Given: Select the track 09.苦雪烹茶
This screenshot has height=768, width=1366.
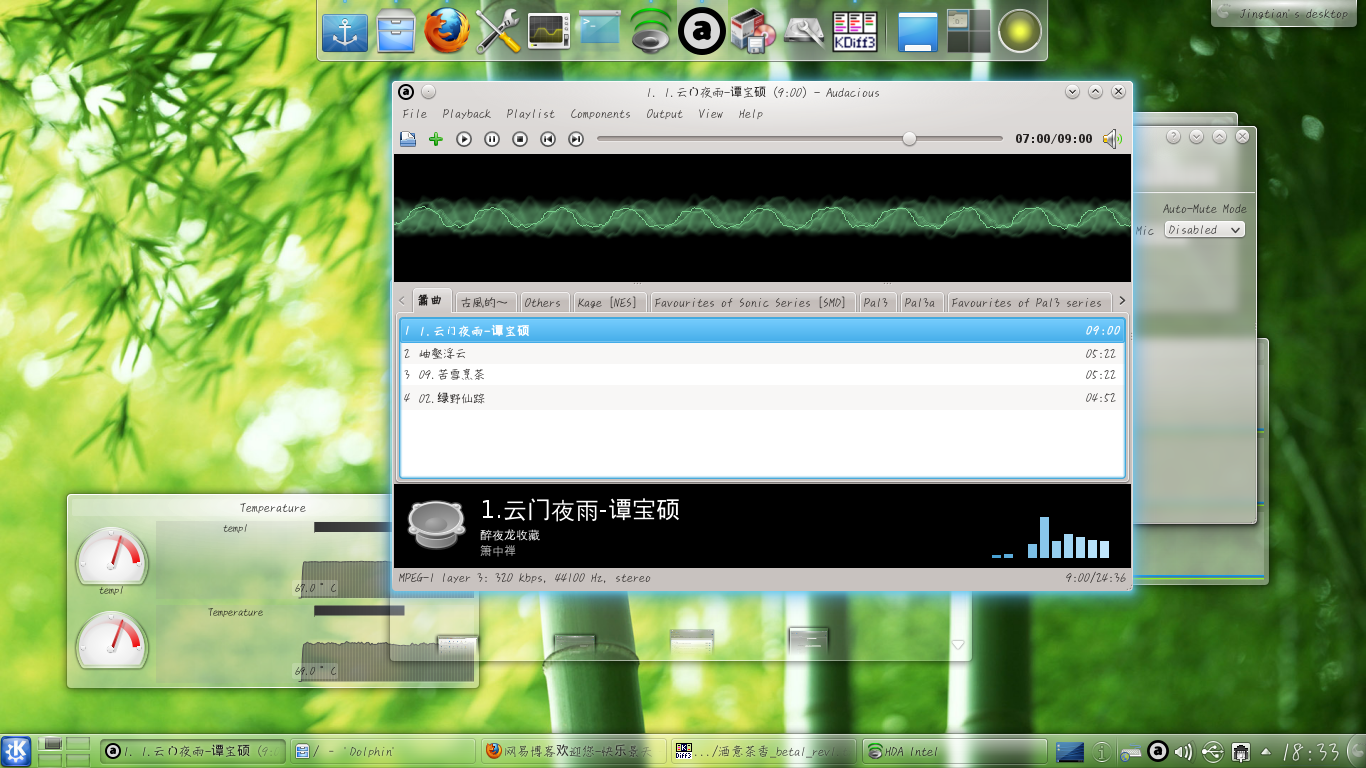Looking at the screenshot, I should click(762, 375).
